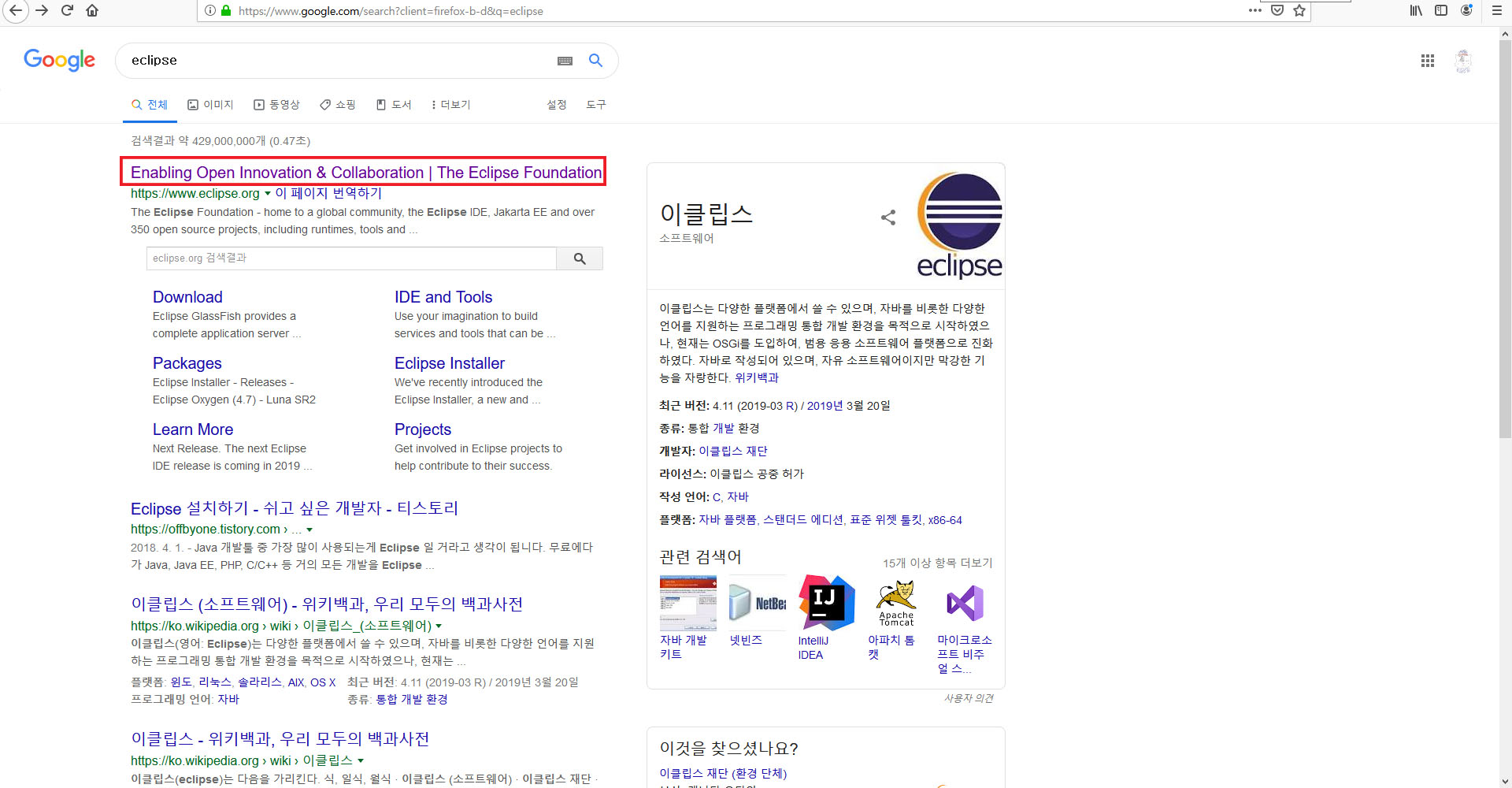Screen dimensions: 1512x788
Task: Go forward with the forward arrow
Action: click(42, 10)
